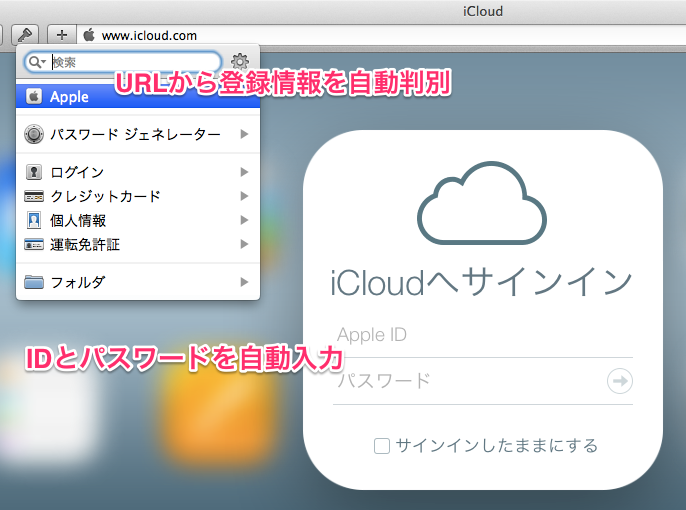Expand the 個人情報 submenu arrow

click(245, 220)
